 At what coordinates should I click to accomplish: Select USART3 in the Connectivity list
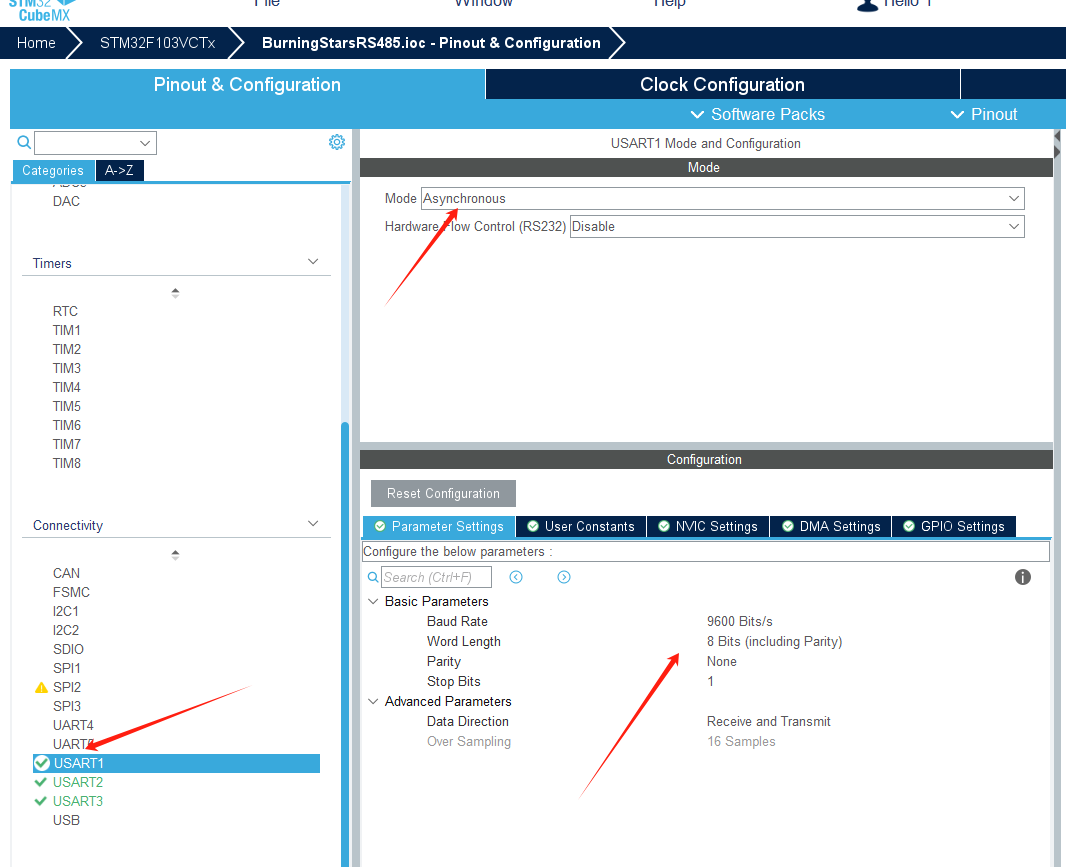coord(78,801)
